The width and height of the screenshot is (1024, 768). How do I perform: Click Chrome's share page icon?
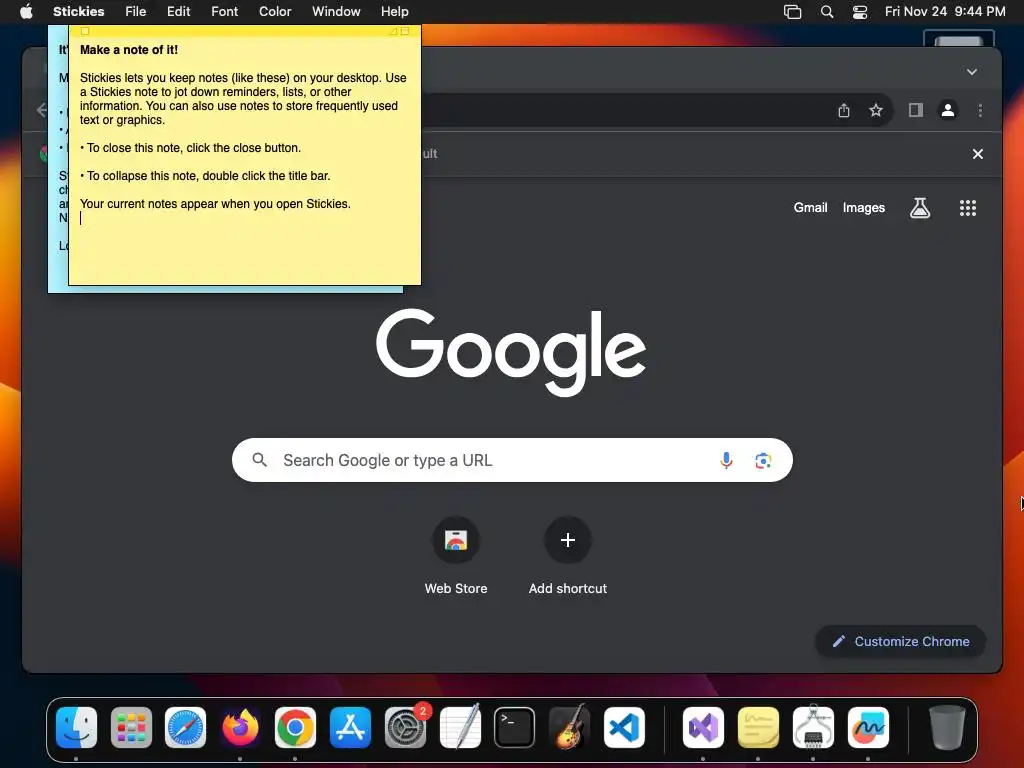click(x=844, y=110)
